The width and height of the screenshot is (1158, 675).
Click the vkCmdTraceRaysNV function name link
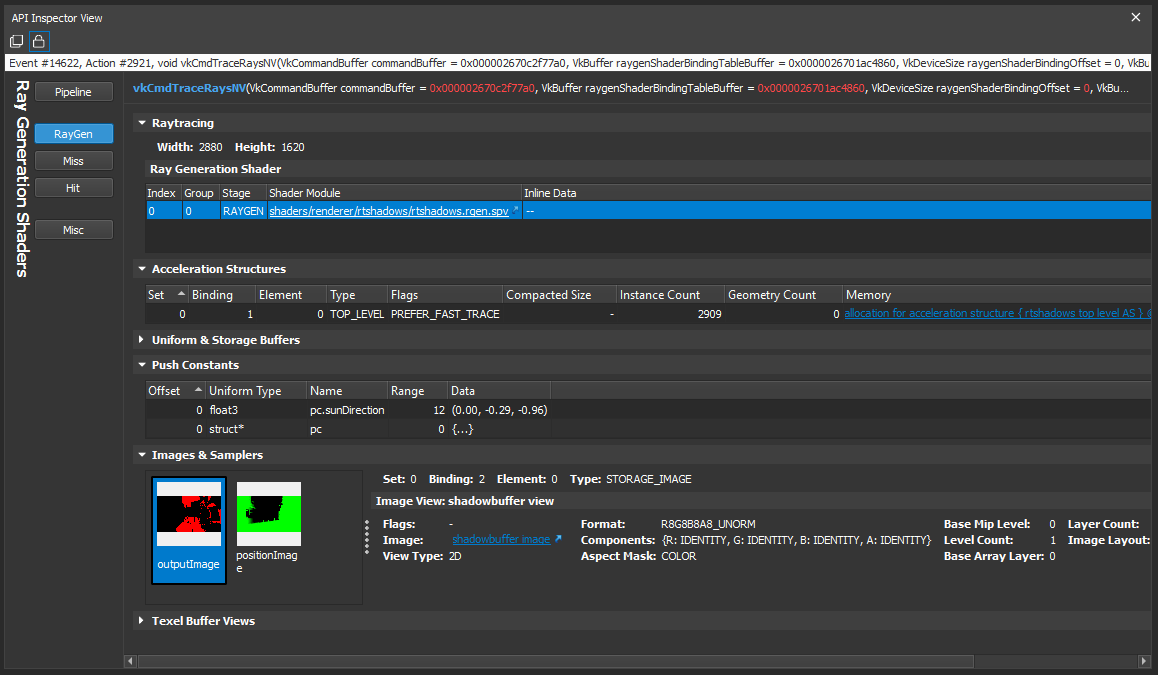coord(189,88)
